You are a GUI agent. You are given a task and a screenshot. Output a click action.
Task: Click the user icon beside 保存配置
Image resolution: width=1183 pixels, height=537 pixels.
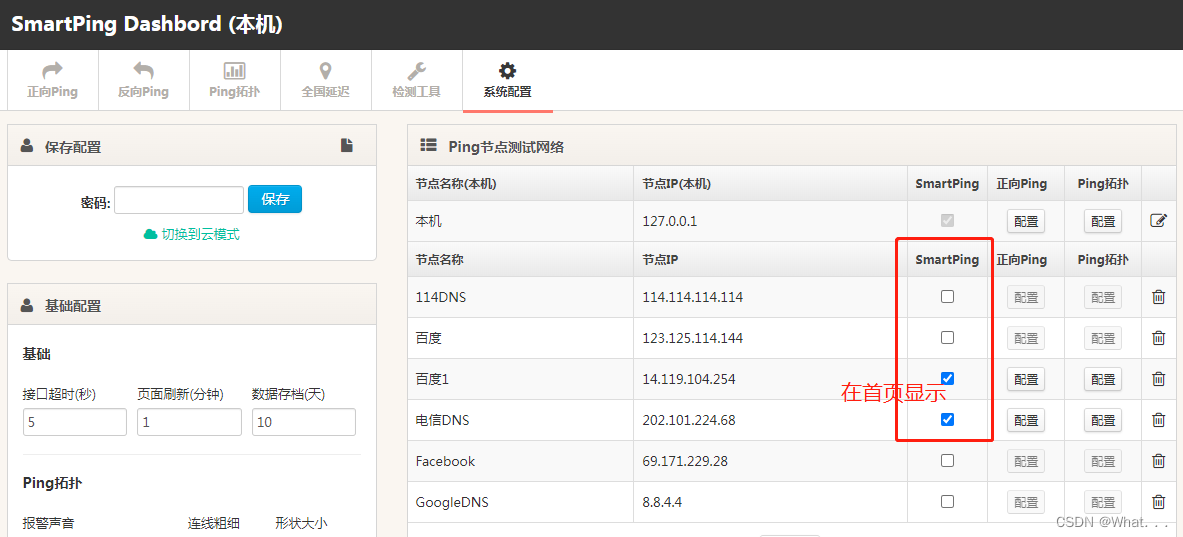point(27,146)
